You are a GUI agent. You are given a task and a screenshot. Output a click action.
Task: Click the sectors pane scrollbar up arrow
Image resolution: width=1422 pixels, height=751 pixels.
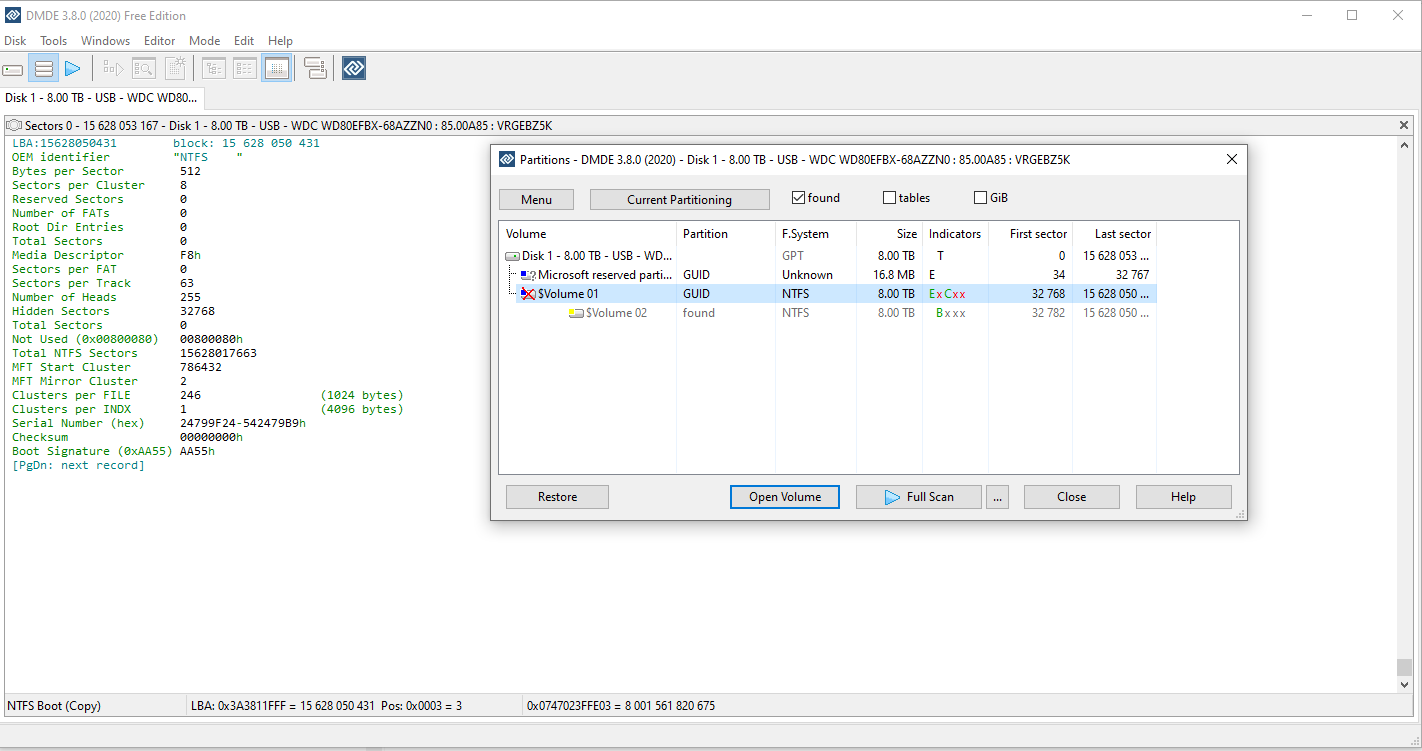[x=1404, y=144]
